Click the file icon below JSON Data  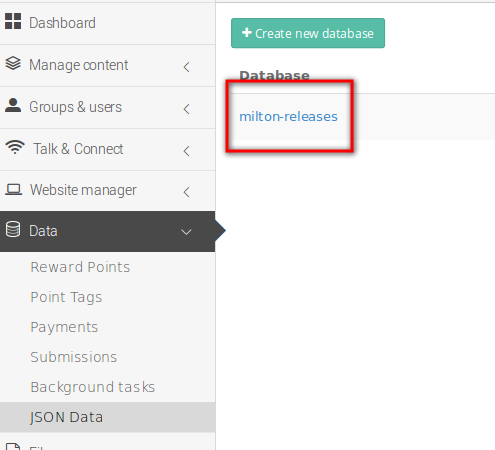pos(13,446)
